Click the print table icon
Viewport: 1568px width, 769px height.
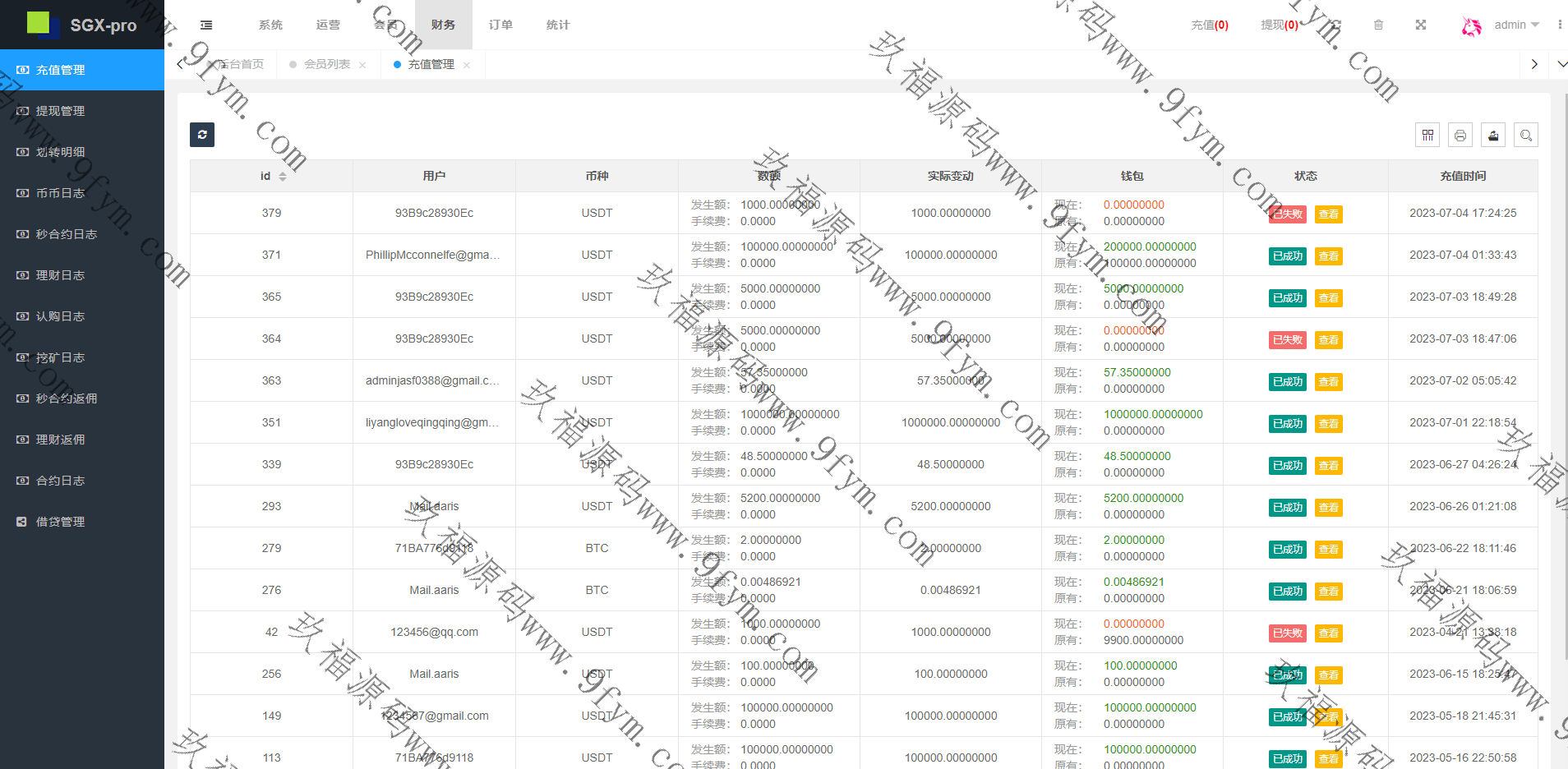1460,136
